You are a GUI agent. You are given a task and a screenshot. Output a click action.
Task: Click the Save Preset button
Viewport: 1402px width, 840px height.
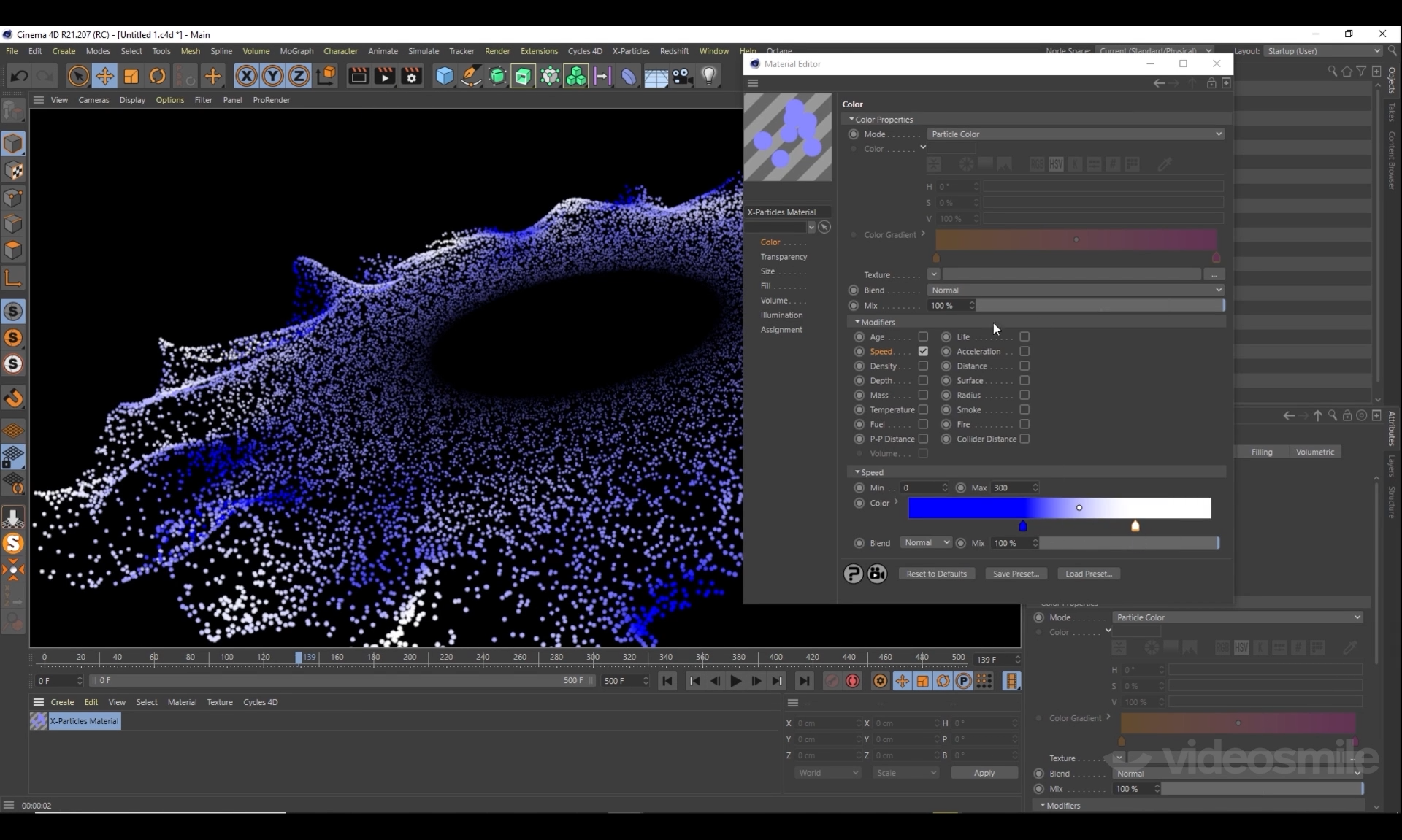click(1016, 574)
